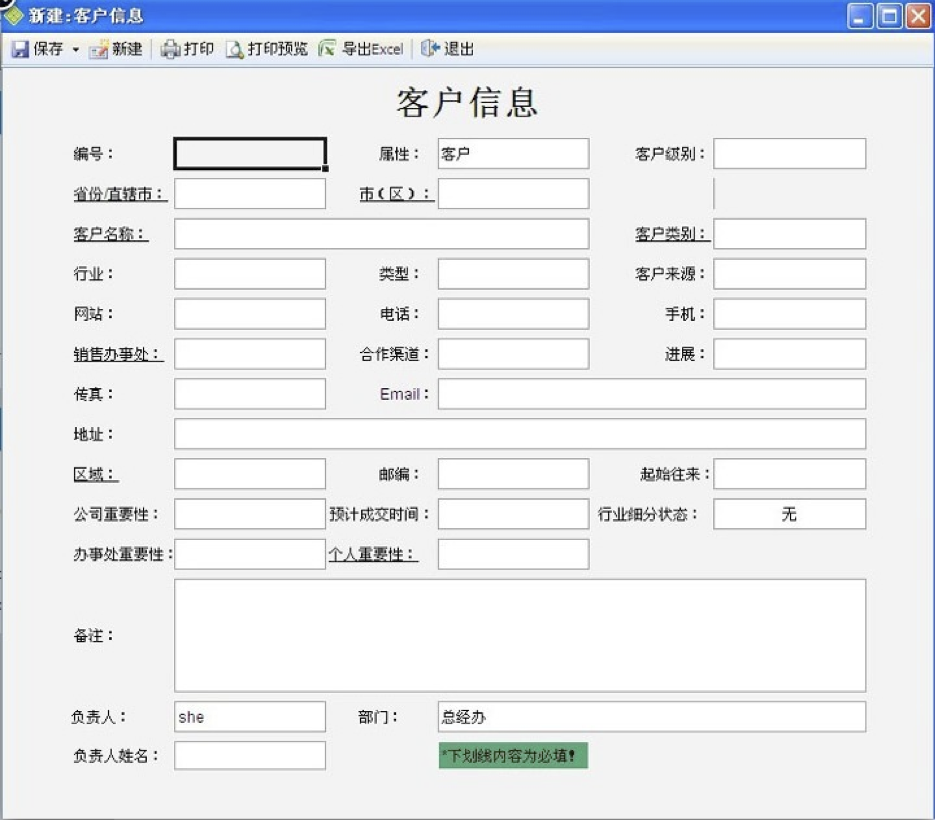Click the 预计成交时间 field

coord(513,514)
